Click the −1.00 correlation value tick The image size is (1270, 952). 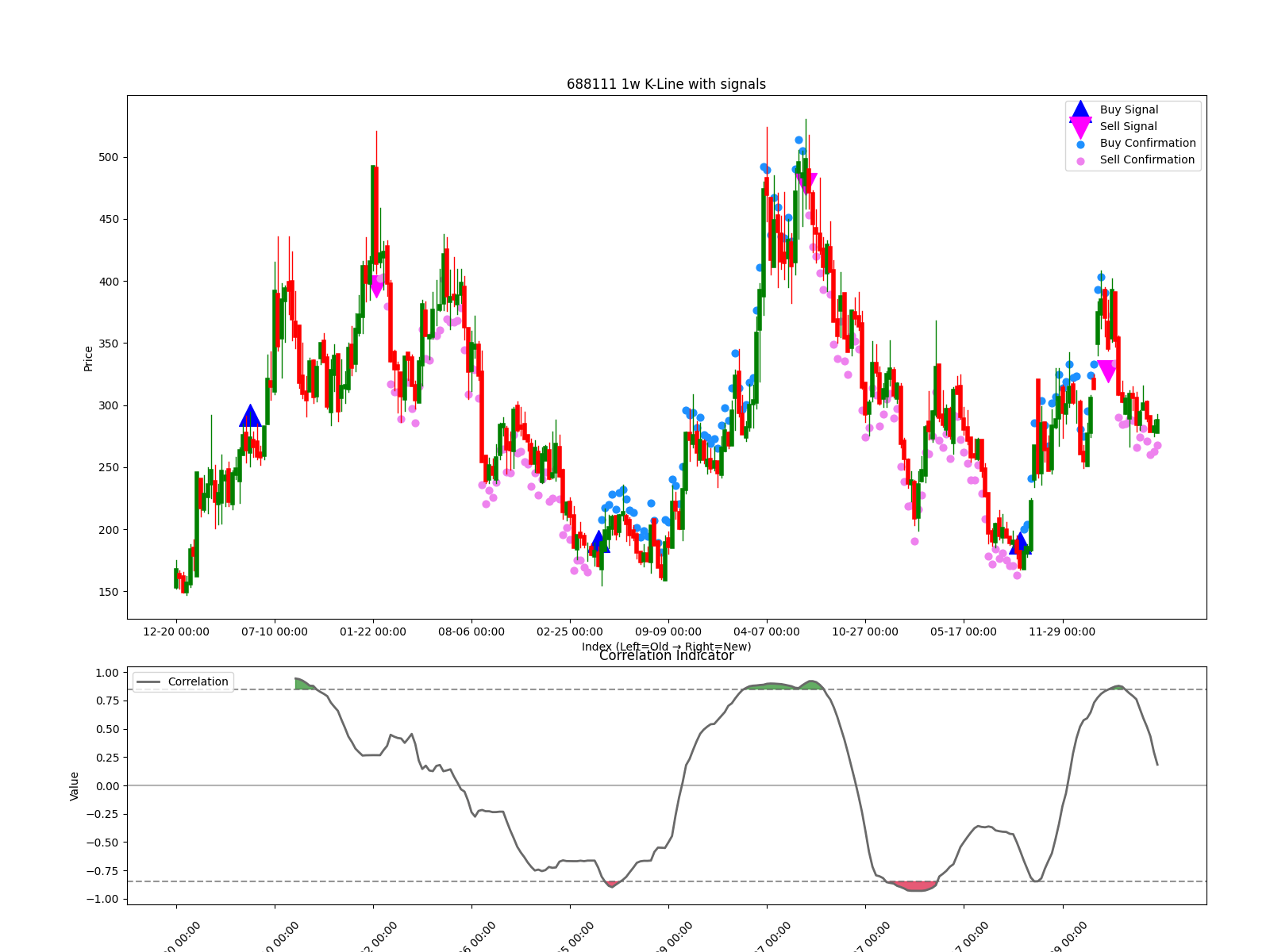102,899
